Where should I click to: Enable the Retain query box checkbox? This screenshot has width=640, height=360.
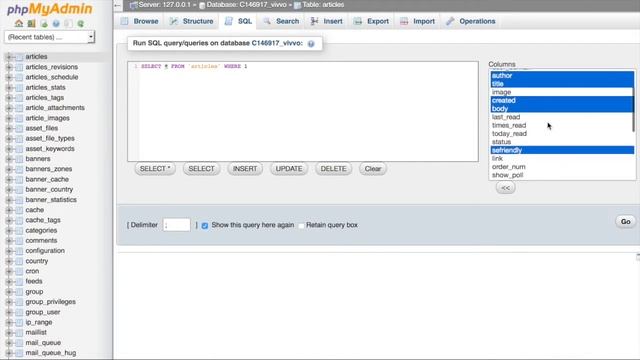coord(301,225)
